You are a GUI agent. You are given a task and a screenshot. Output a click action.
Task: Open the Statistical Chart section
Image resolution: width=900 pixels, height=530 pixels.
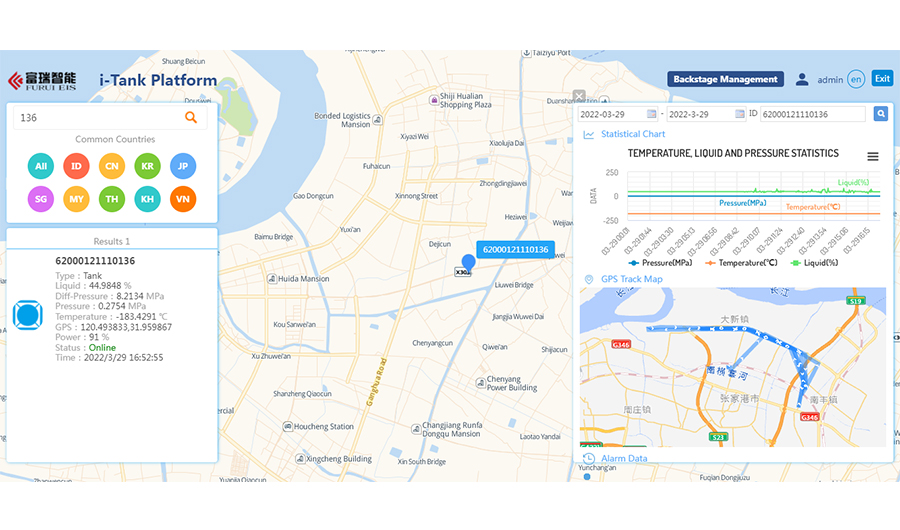pyautogui.click(x=633, y=134)
